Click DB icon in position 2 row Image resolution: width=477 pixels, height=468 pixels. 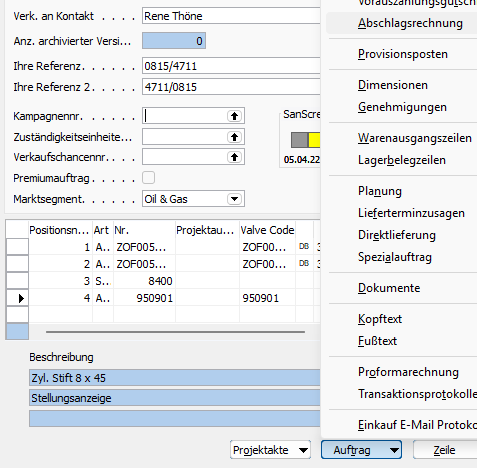click(304, 263)
